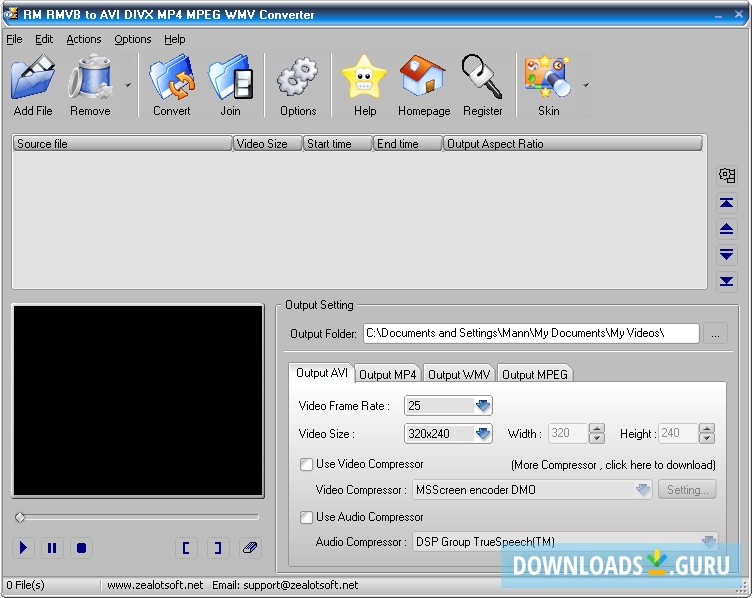This screenshot has height=598, width=752.
Task: Open the Homepage house icon
Action: [x=423, y=76]
